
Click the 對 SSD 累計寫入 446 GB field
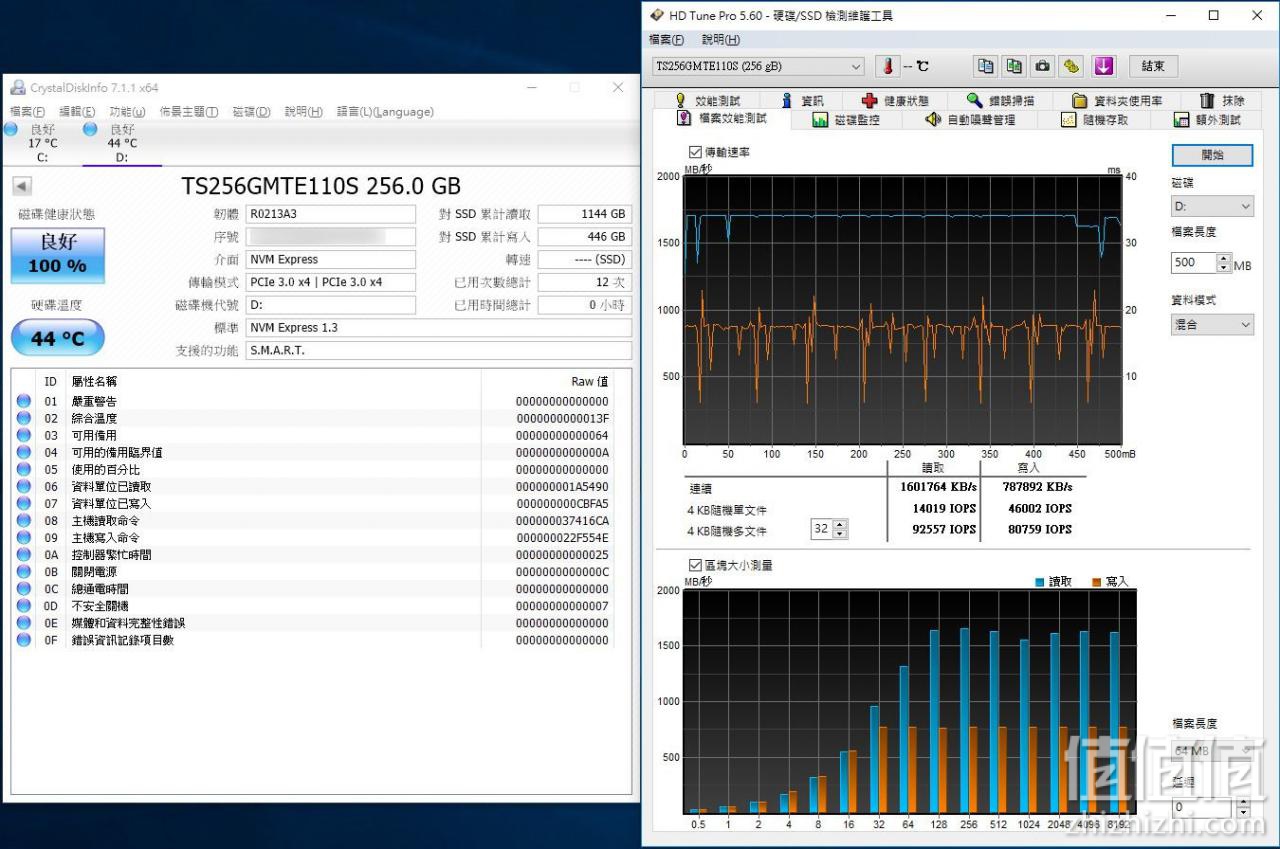[x=585, y=237]
